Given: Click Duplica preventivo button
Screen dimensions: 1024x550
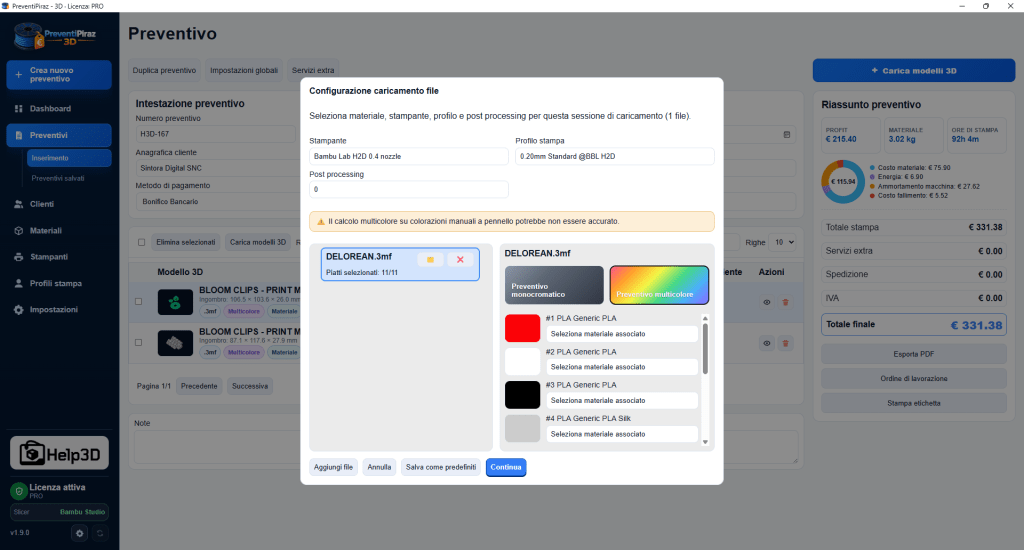Looking at the screenshot, I should click(x=165, y=71).
